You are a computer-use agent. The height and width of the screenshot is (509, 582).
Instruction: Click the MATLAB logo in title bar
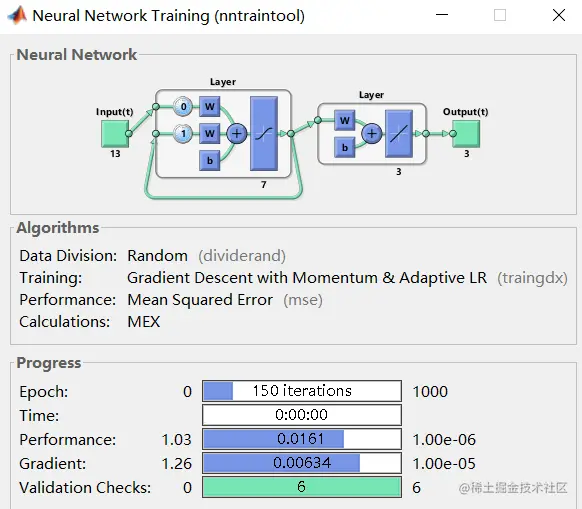click(17, 15)
